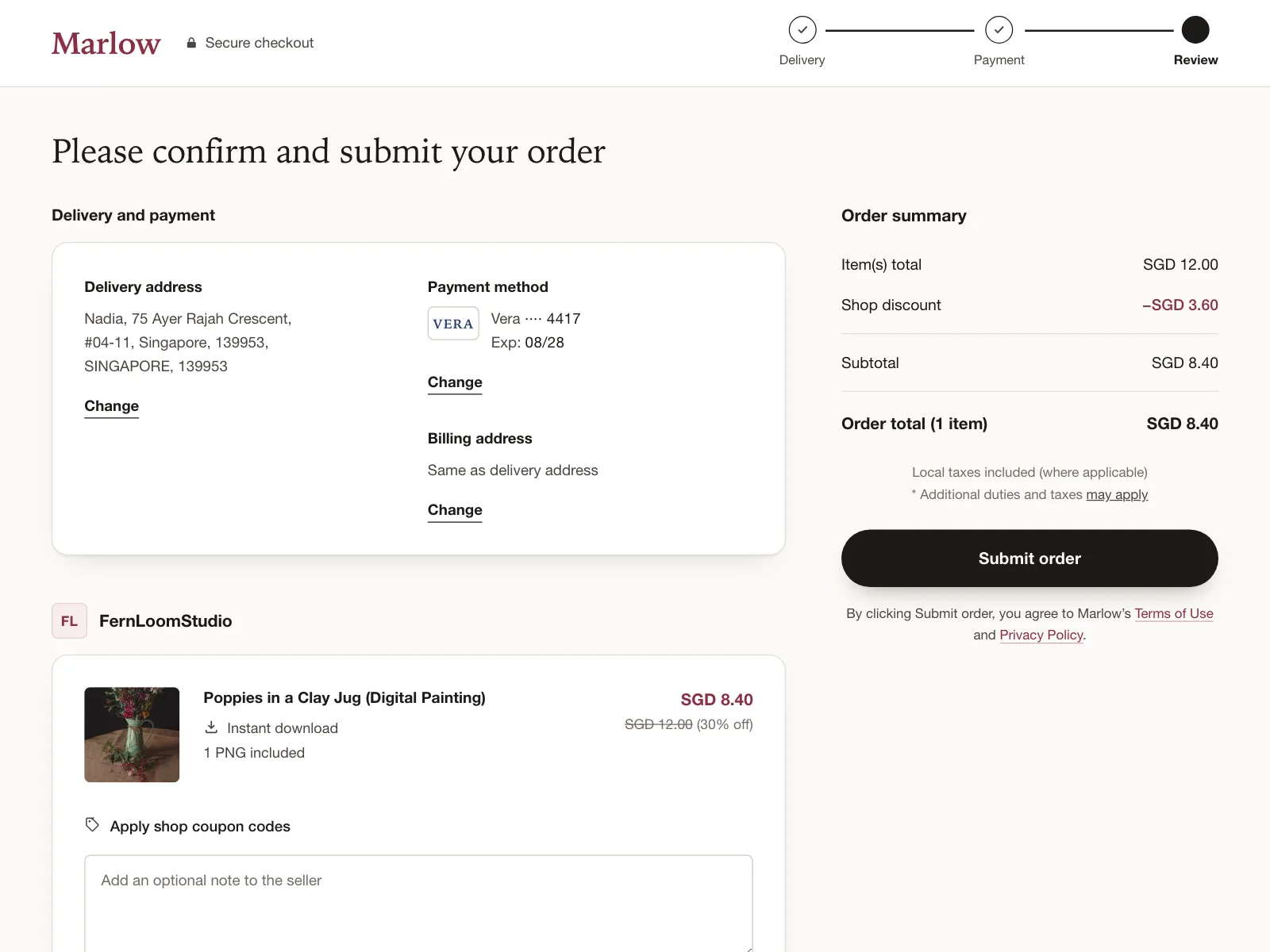This screenshot has height=952, width=1270.
Task: Open the FernLoomStudio shop name
Action: [x=166, y=621]
